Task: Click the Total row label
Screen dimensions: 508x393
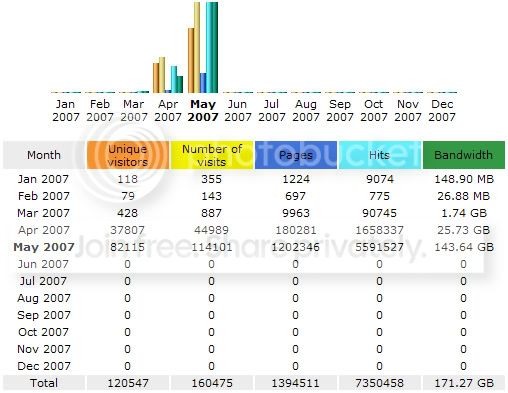Action: click(44, 383)
